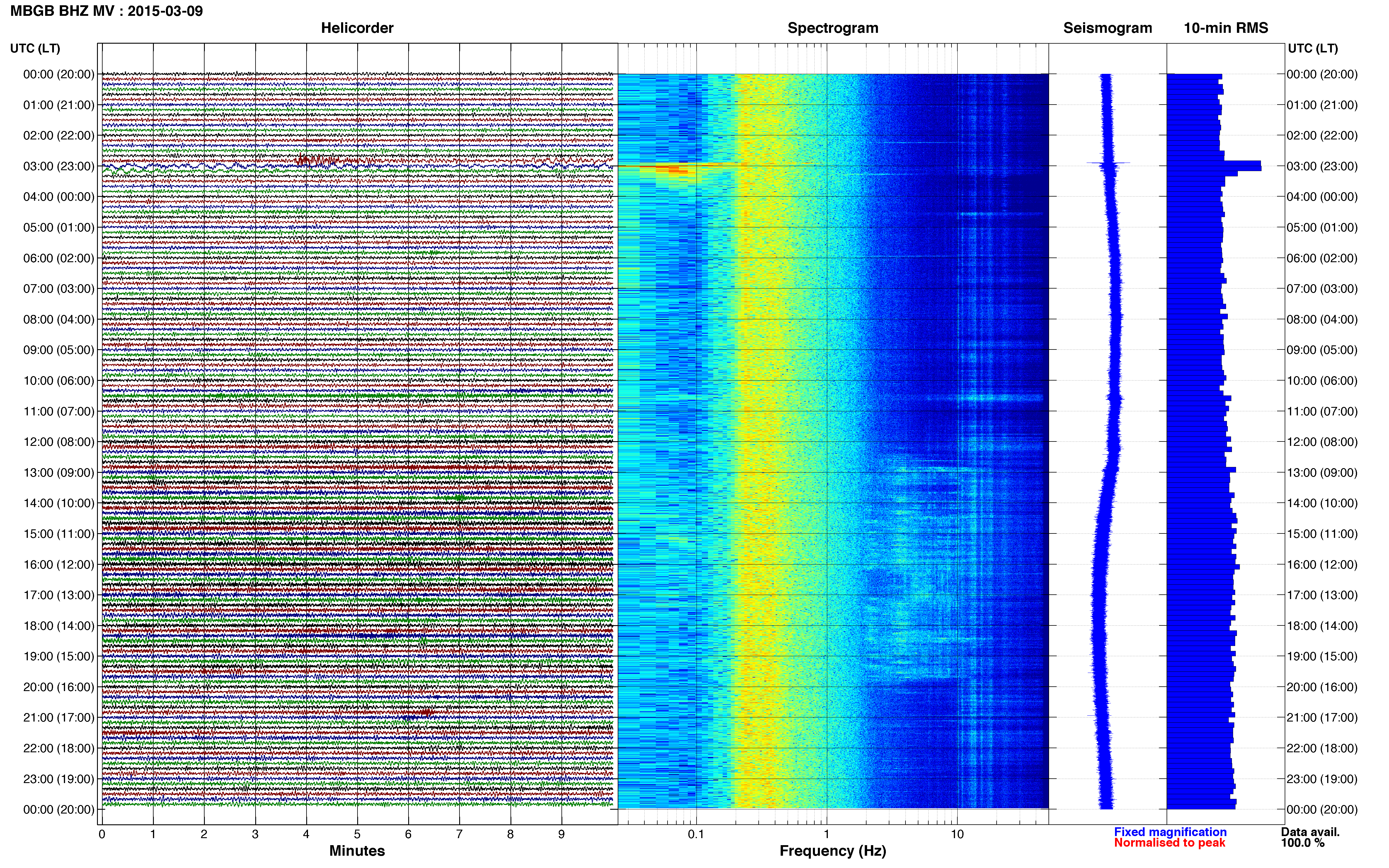Click the 'Normalised to peak' legend text
Viewport: 1389px width, 868px height.
(x=1170, y=843)
